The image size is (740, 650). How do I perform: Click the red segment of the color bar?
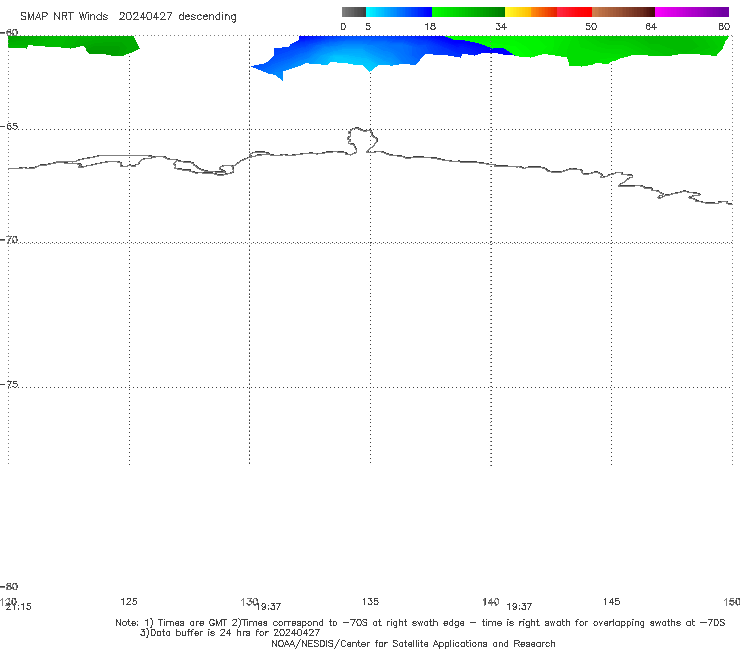[x=574, y=12]
